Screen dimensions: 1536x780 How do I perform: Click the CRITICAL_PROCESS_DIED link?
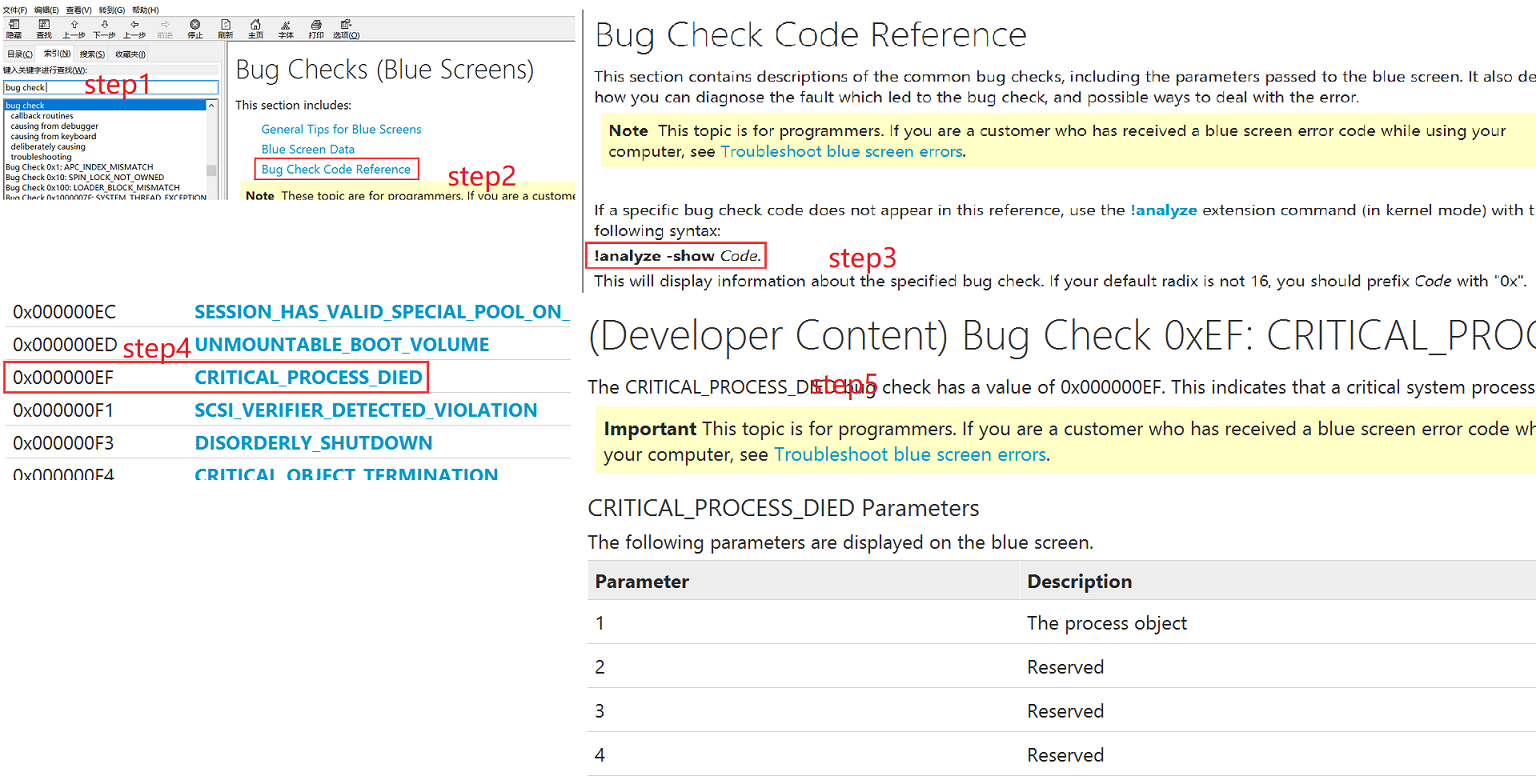point(308,378)
